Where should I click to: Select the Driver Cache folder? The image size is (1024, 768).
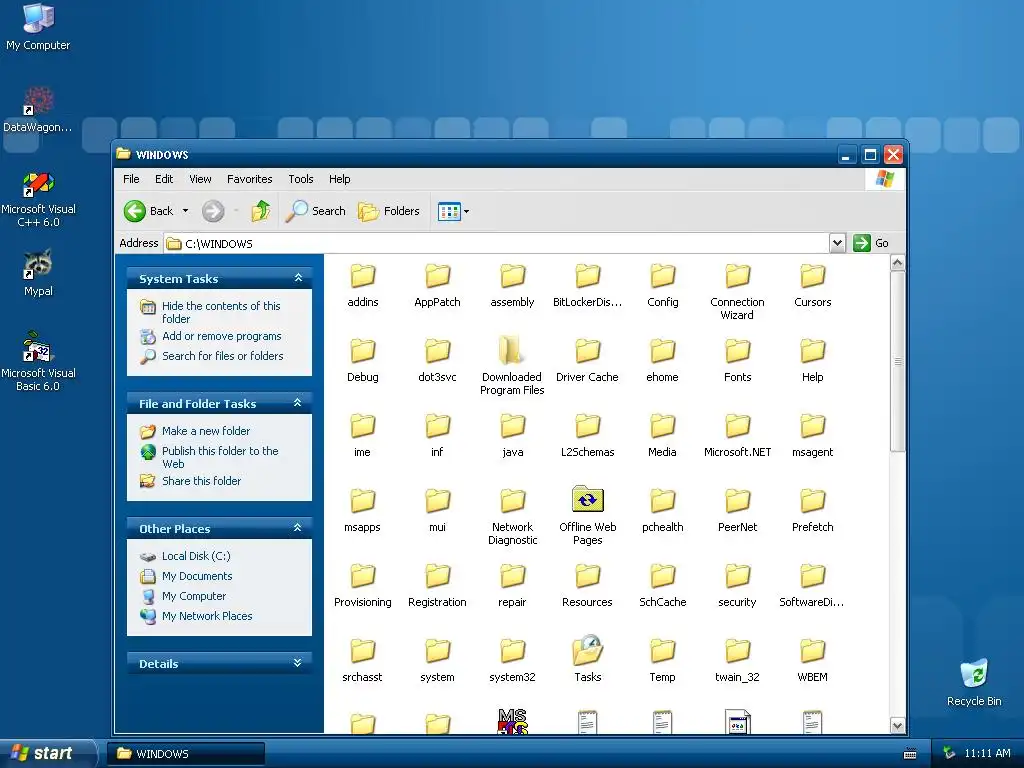pyautogui.click(x=587, y=360)
